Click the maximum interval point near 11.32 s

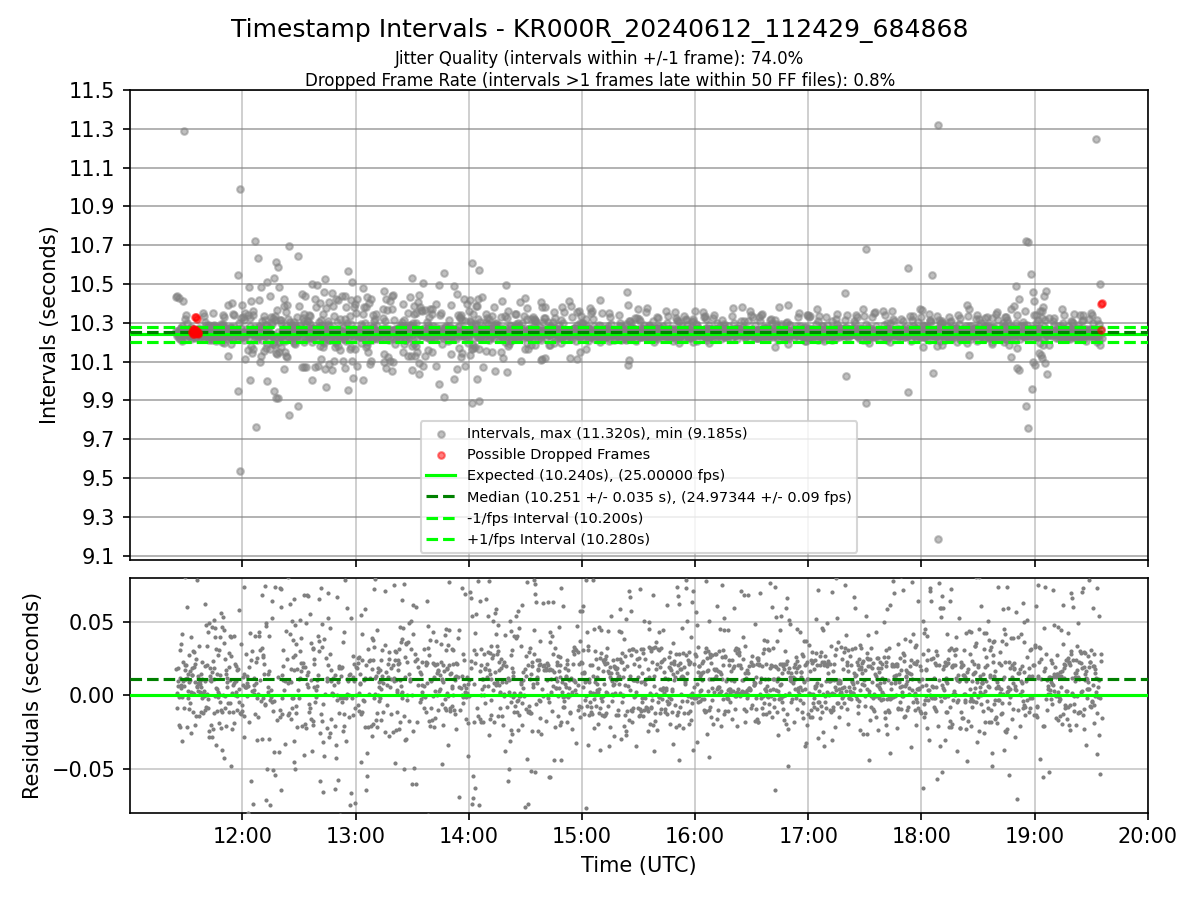click(938, 125)
